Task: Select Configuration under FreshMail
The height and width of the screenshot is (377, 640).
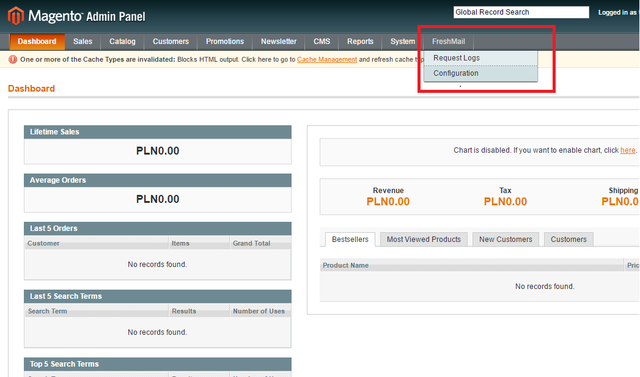Action: pyautogui.click(x=480, y=73)
